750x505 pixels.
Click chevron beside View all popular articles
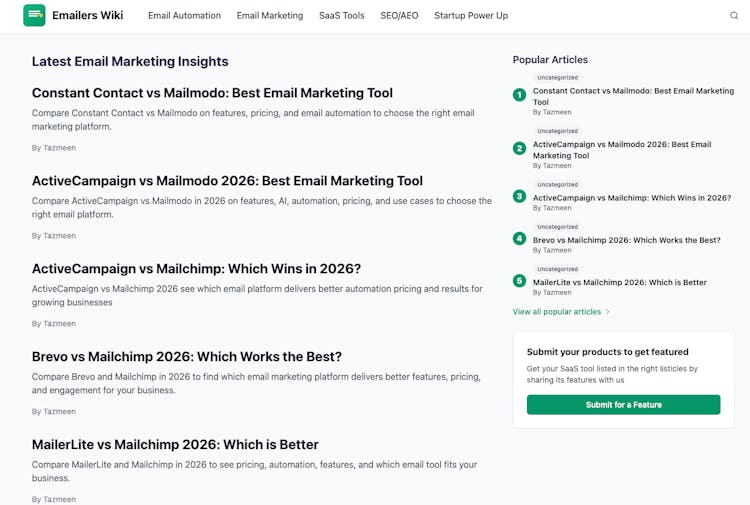pyautogui.click(x=608, y=312)
